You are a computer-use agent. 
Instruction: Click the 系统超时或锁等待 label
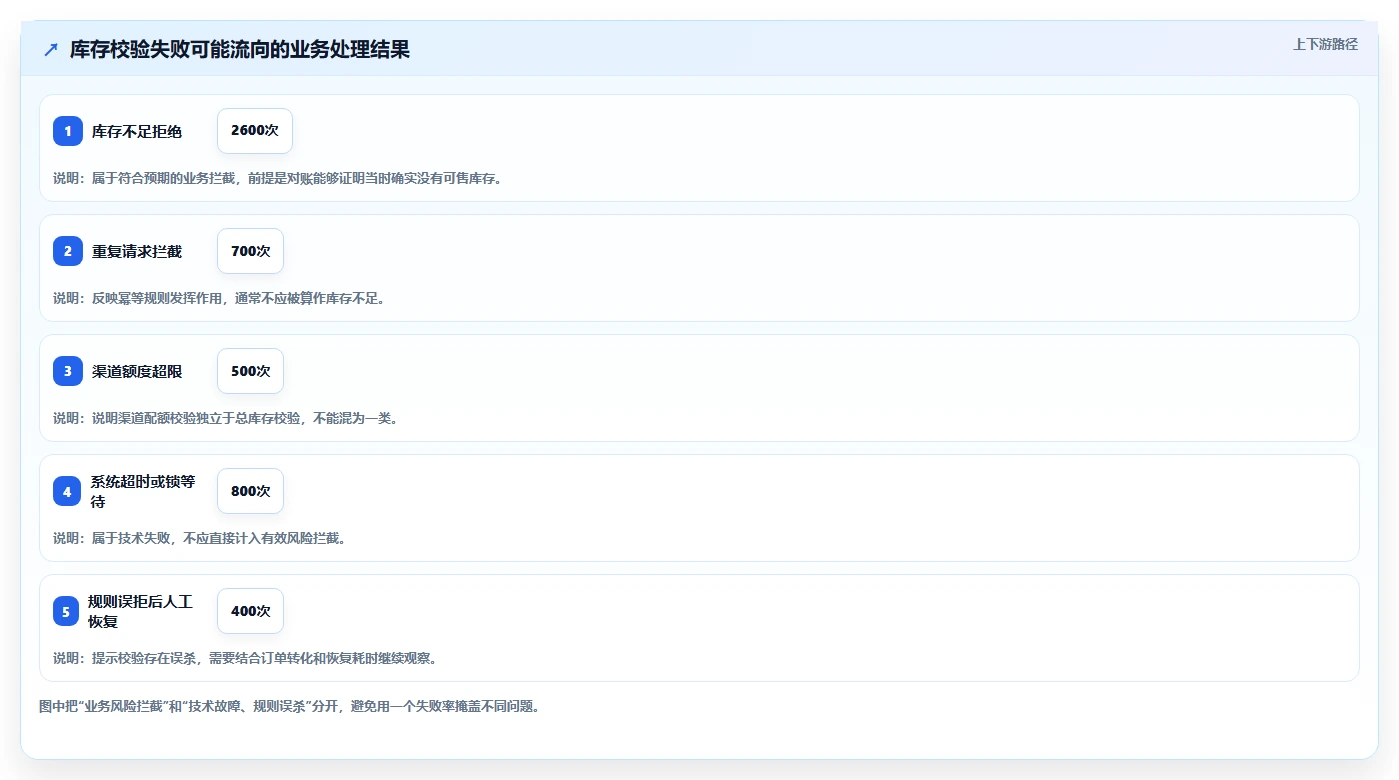tap(143, 491)
